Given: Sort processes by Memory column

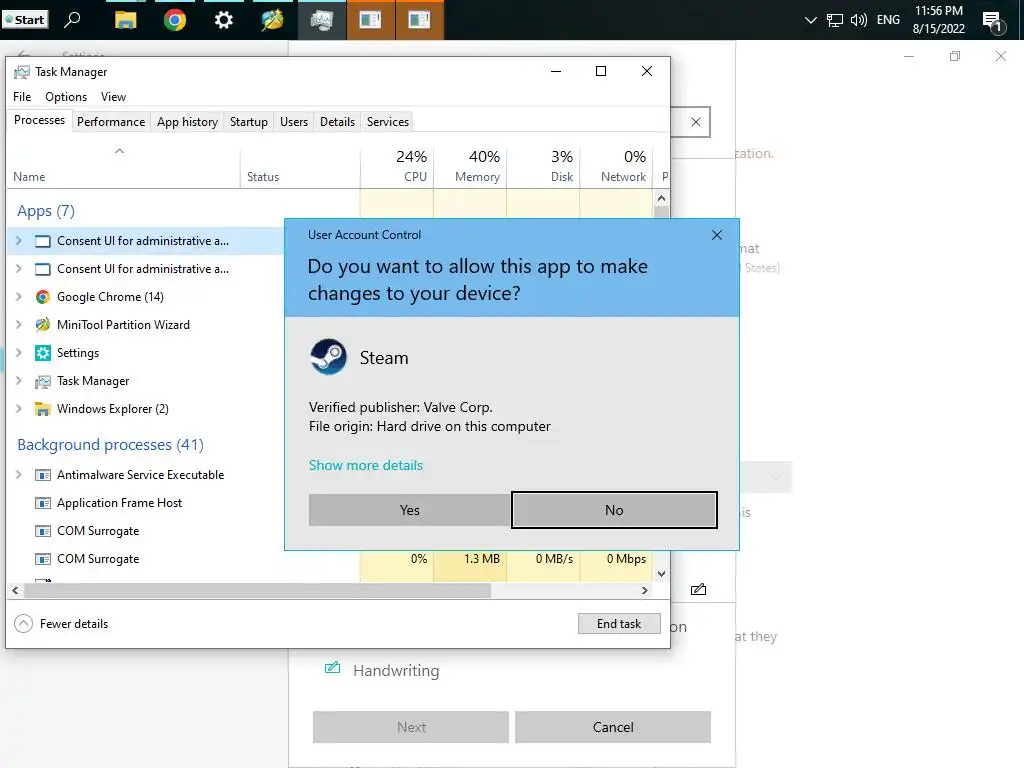Looking at the screenshot, I should (x=471, y=167).
